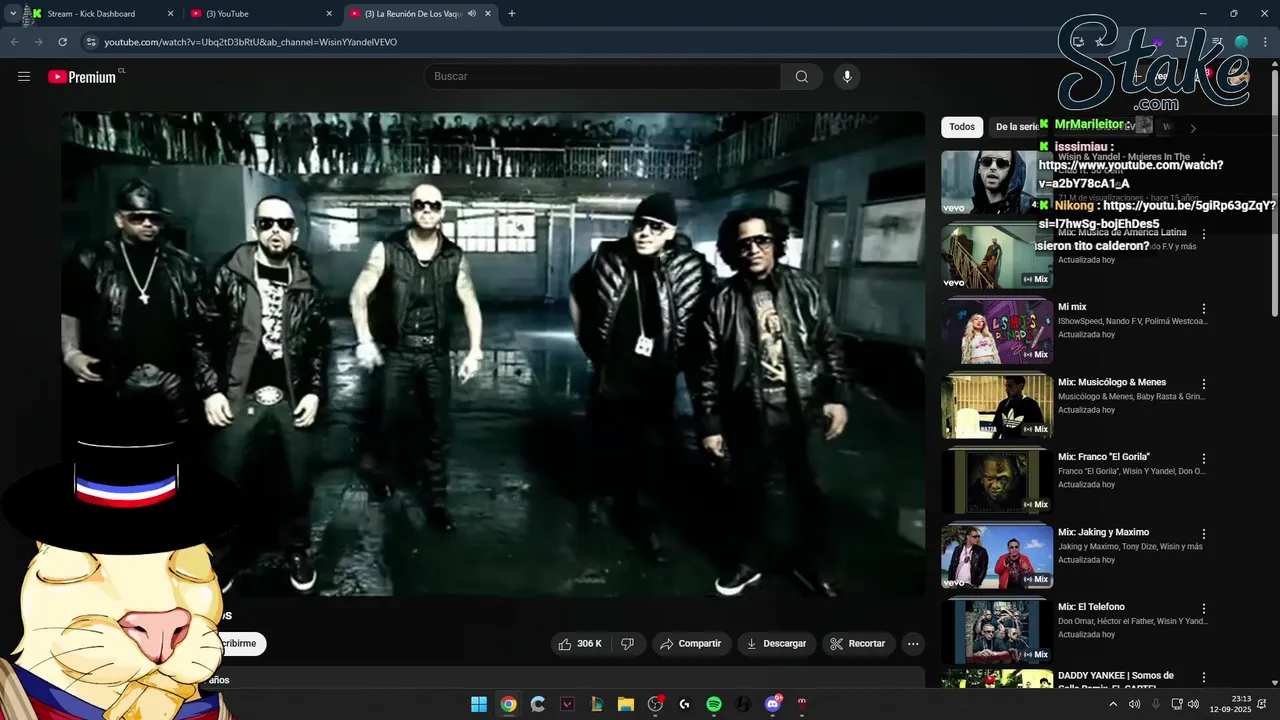The width and height of the screenshot is (1280, 720).
Task: Click the address bar URL
Action: pyautogui.click(x=251, y=42)
